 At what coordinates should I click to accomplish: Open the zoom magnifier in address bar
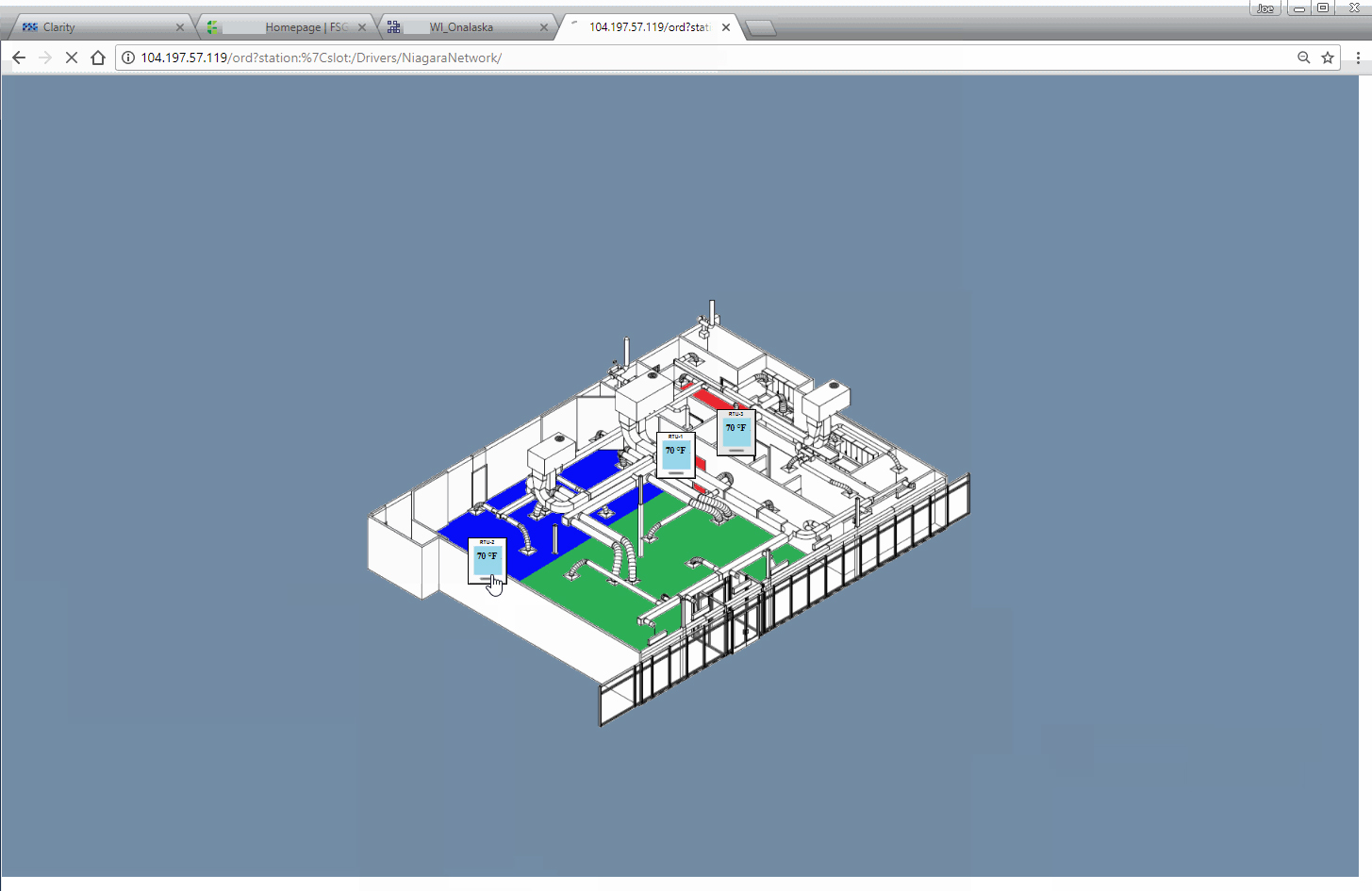tap(1303, 58)
